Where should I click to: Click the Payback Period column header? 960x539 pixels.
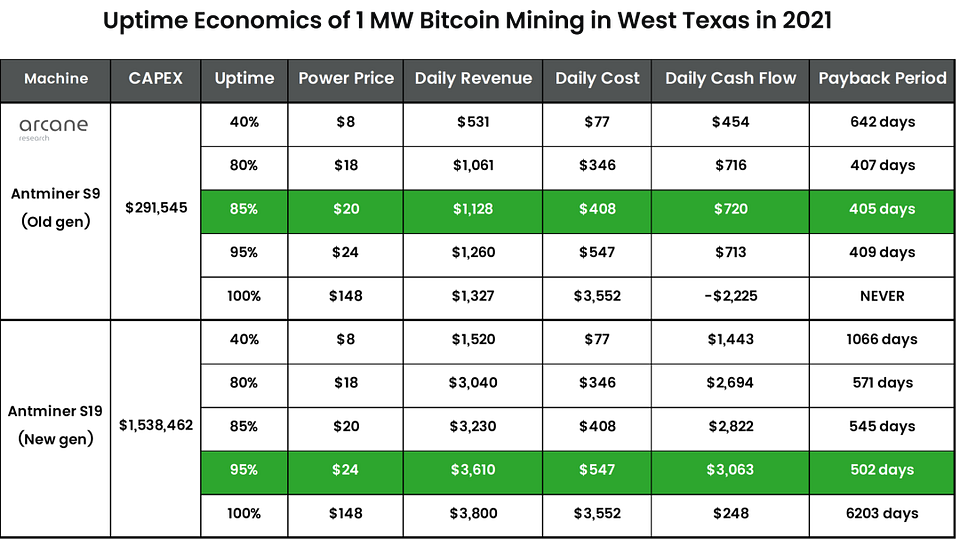point(882,80)
